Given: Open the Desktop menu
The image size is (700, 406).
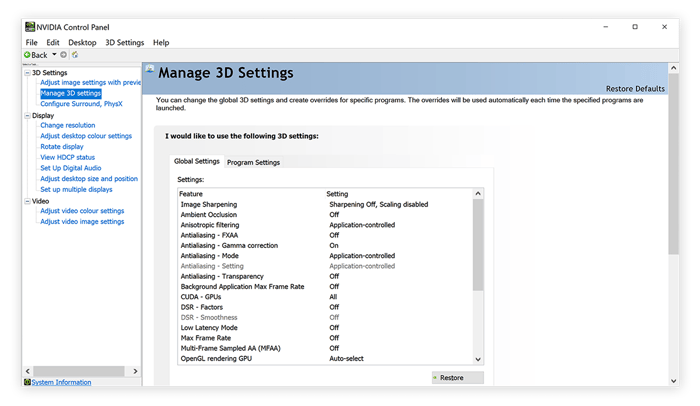Looking at the screenshot, I should point(82,42).
